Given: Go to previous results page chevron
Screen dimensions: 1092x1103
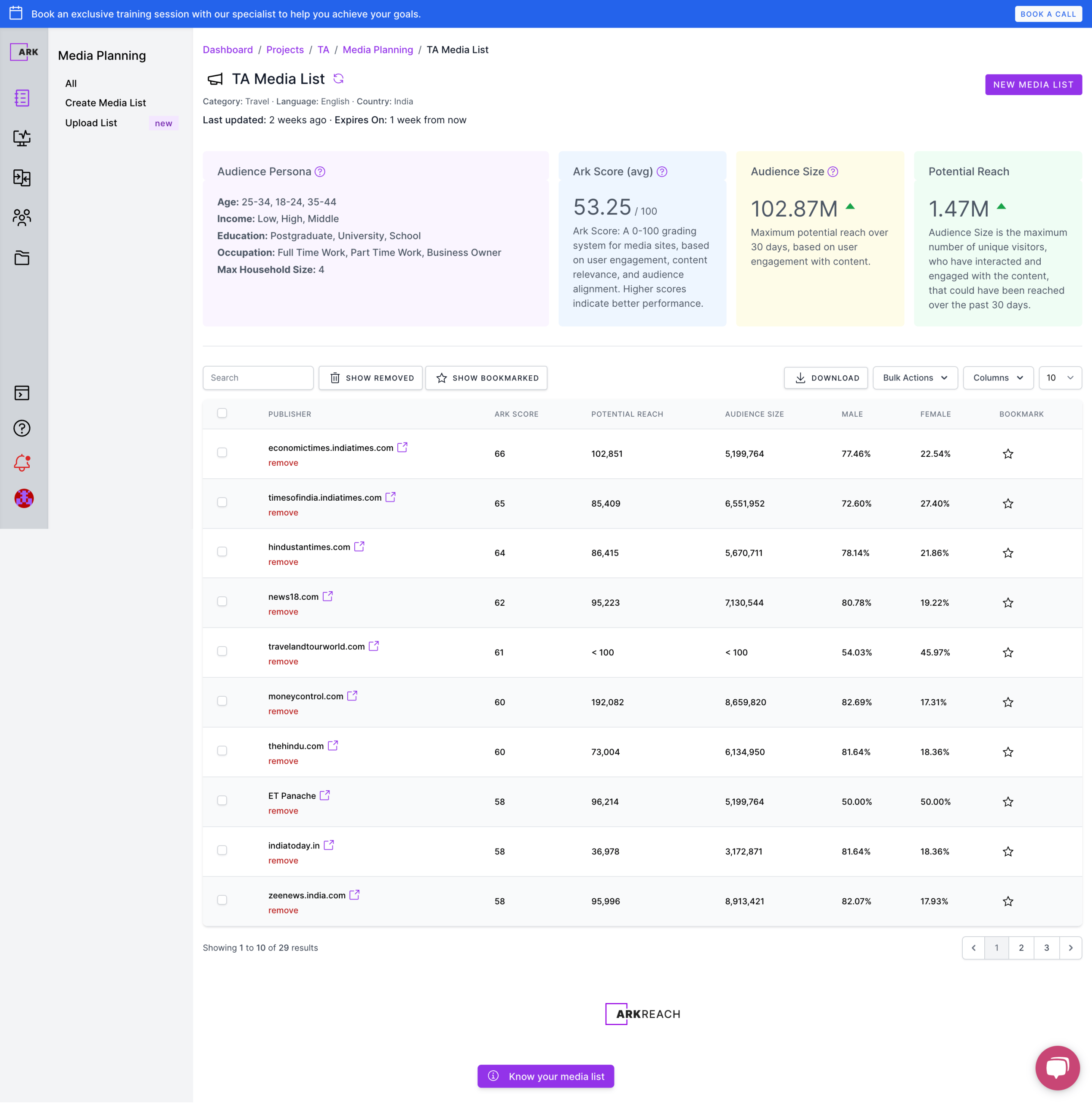Looking at the screenshot, I should (974, 948).
